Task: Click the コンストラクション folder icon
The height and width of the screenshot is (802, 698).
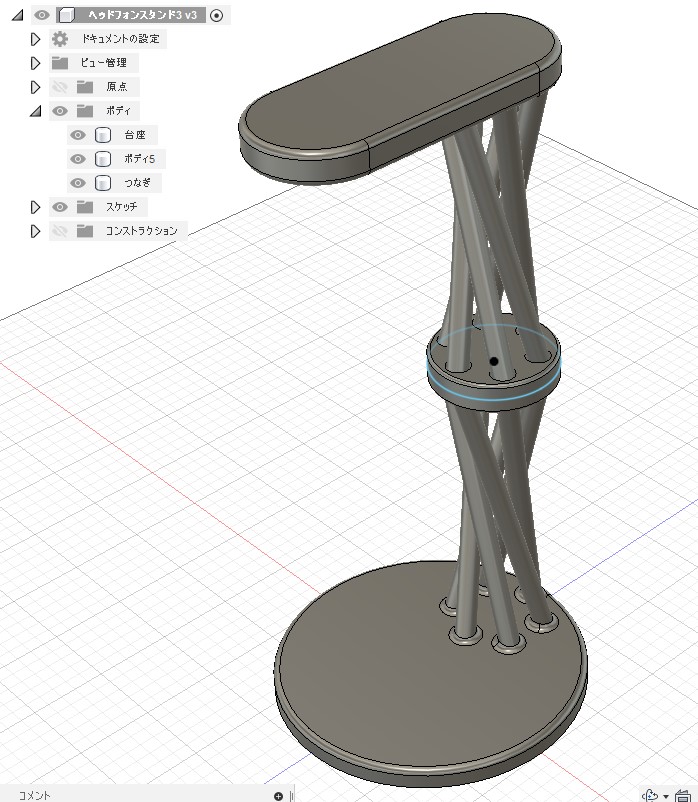Action: point(85,231)
